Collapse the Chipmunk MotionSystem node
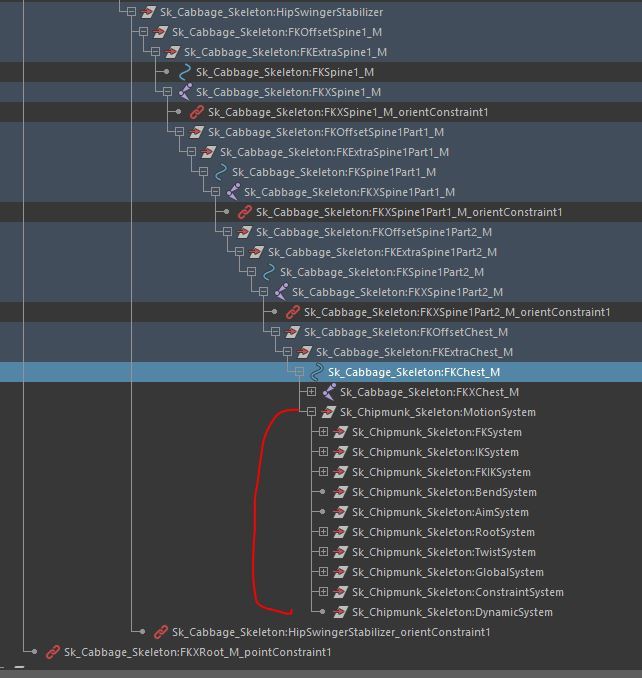 coord(311,412)
